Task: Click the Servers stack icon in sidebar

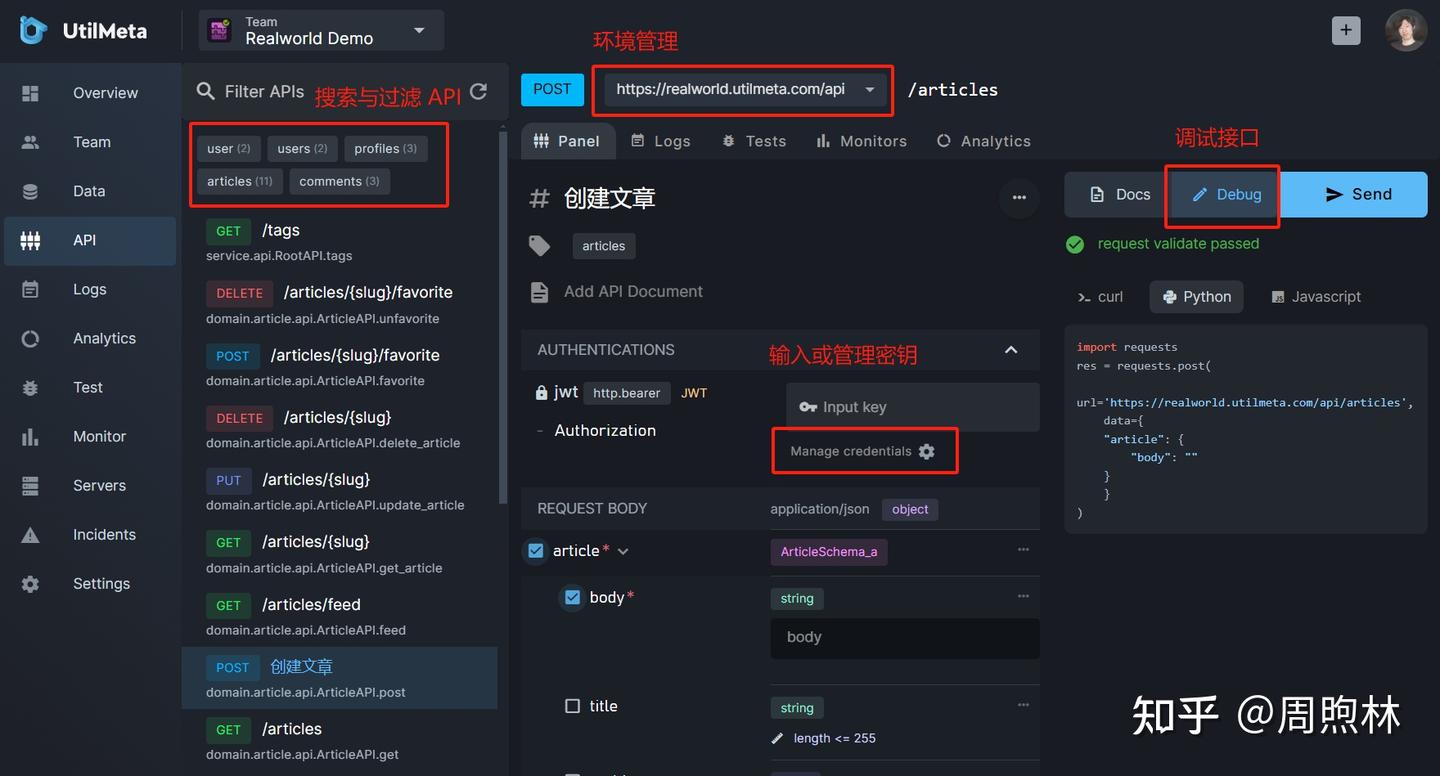Action: tap(31, 485)
